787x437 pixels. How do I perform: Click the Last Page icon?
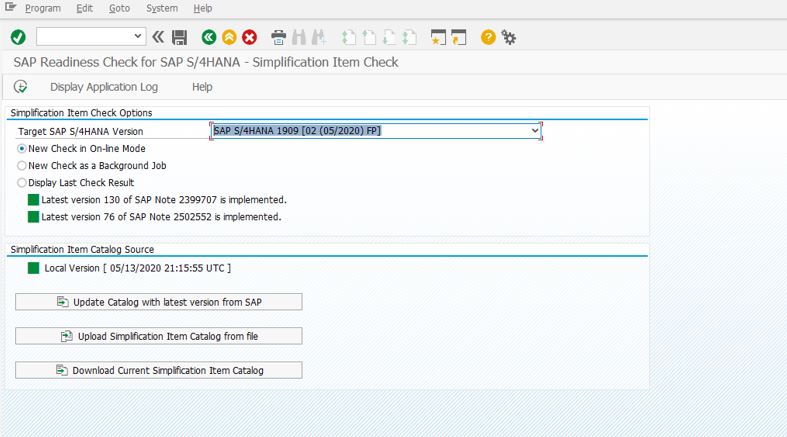[x=410, y=37]
